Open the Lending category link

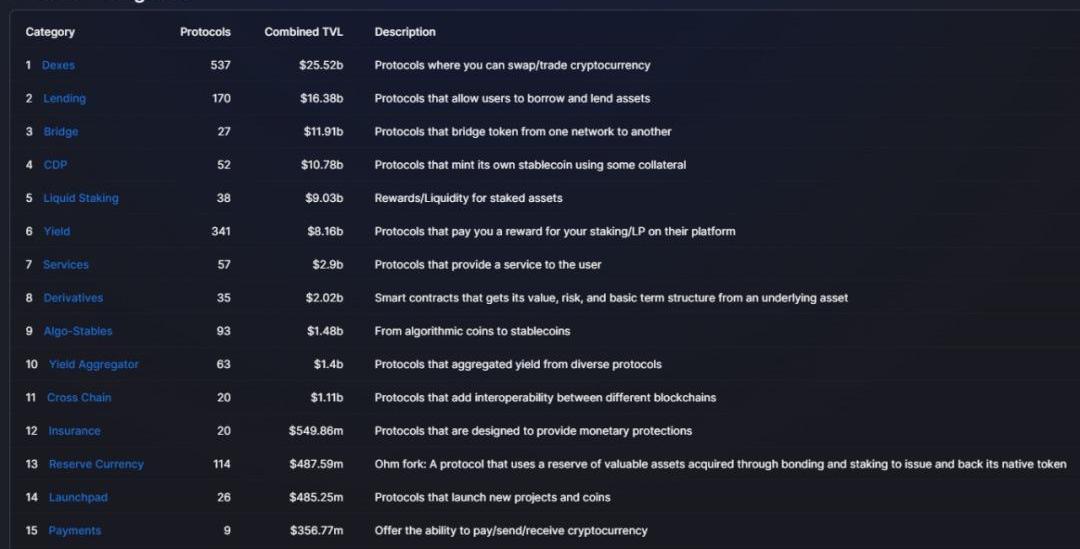[x=64, y=98]
